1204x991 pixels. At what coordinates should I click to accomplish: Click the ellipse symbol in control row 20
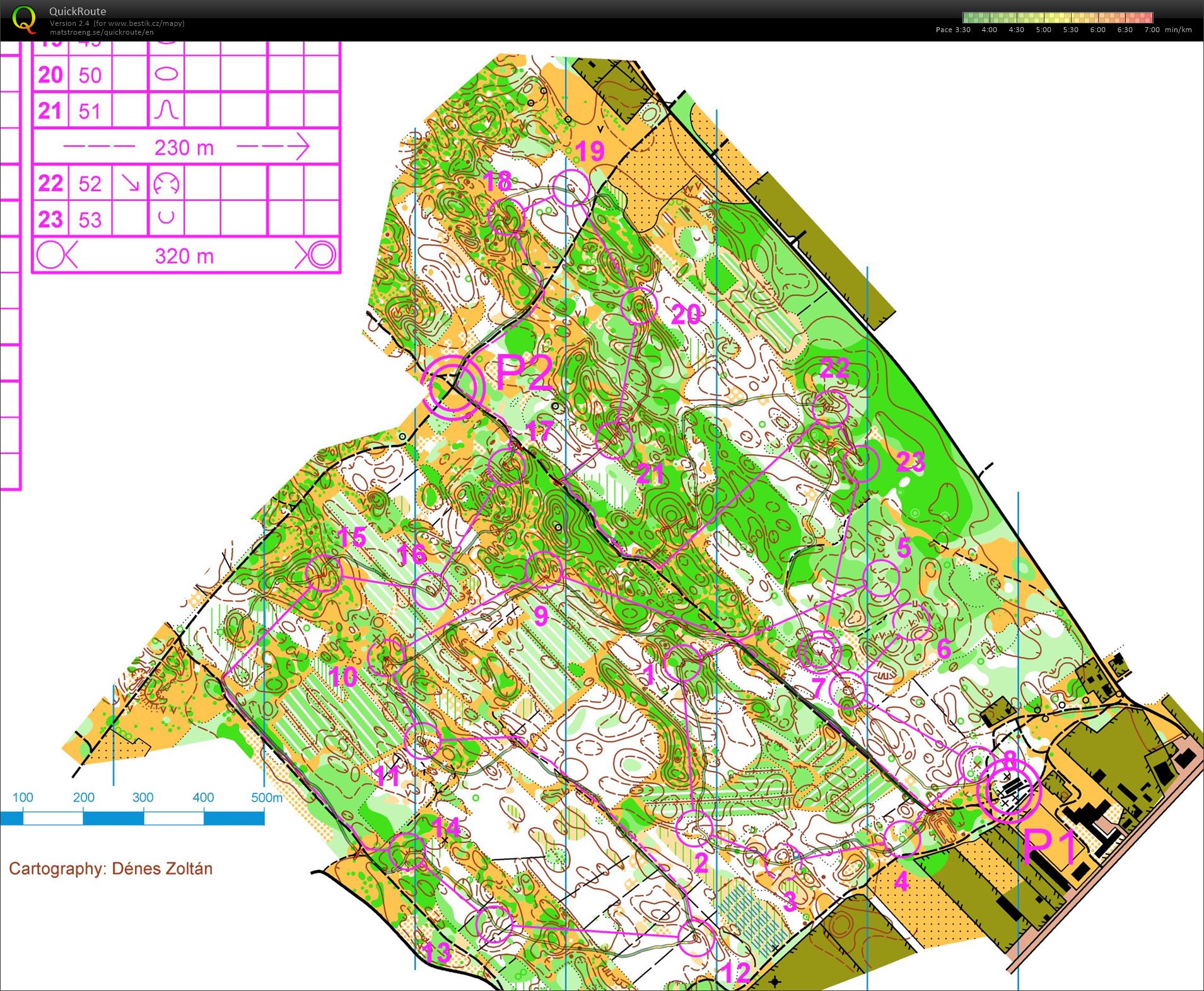coord(167,74)
